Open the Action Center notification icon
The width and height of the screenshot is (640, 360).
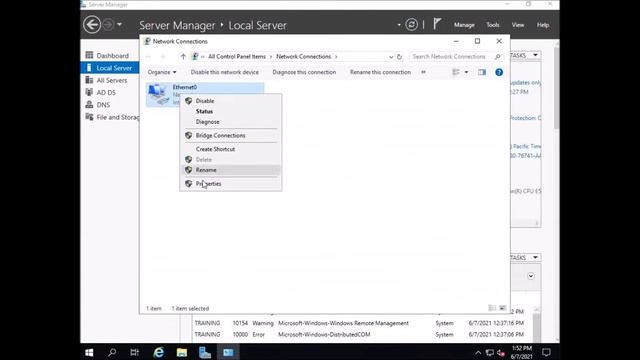point(546,352)
